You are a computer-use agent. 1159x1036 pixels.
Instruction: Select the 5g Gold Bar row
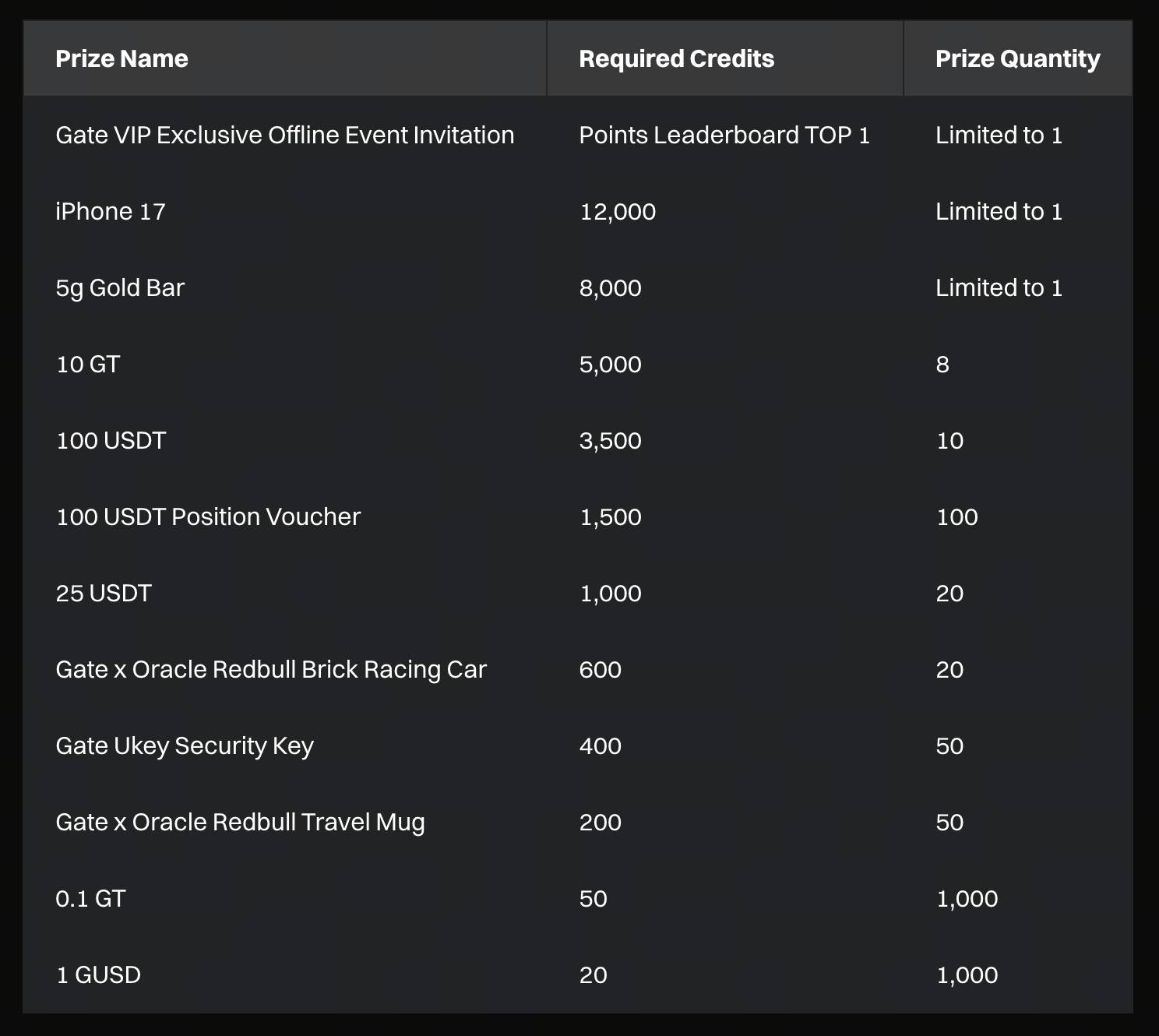point(120,288)
